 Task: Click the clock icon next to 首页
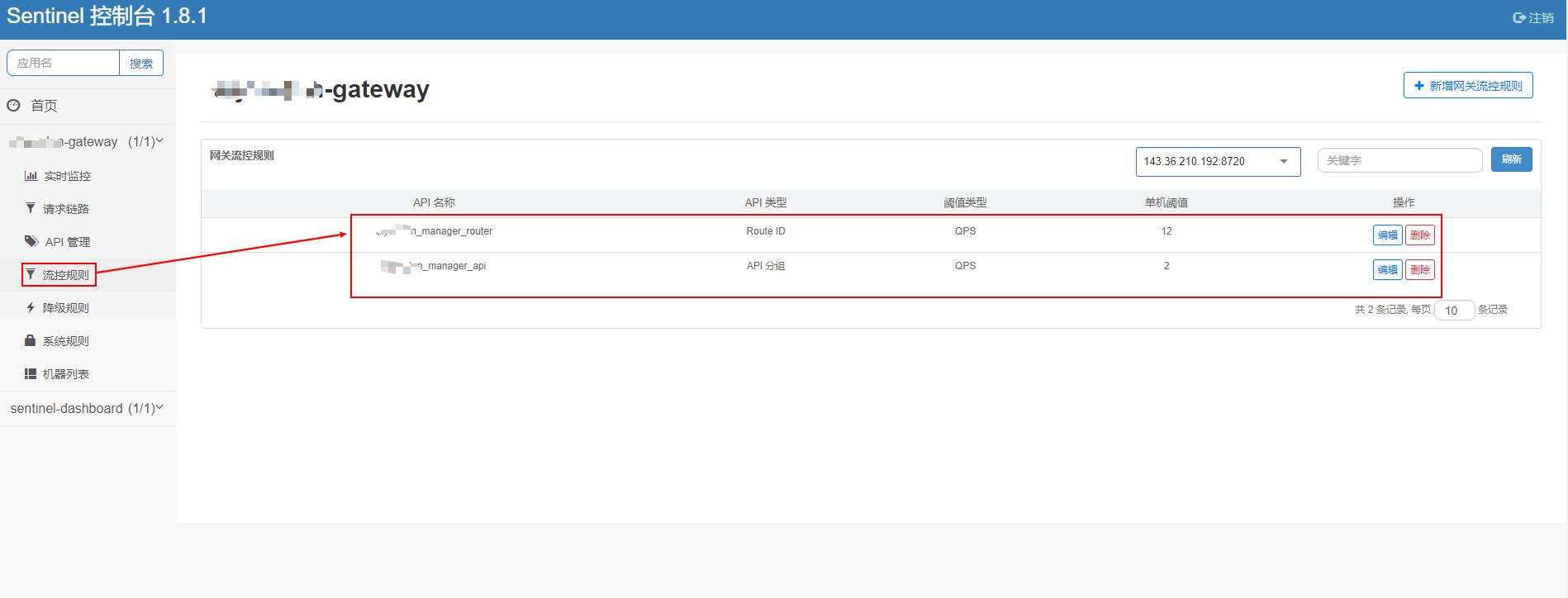click(x=13, y=105)
